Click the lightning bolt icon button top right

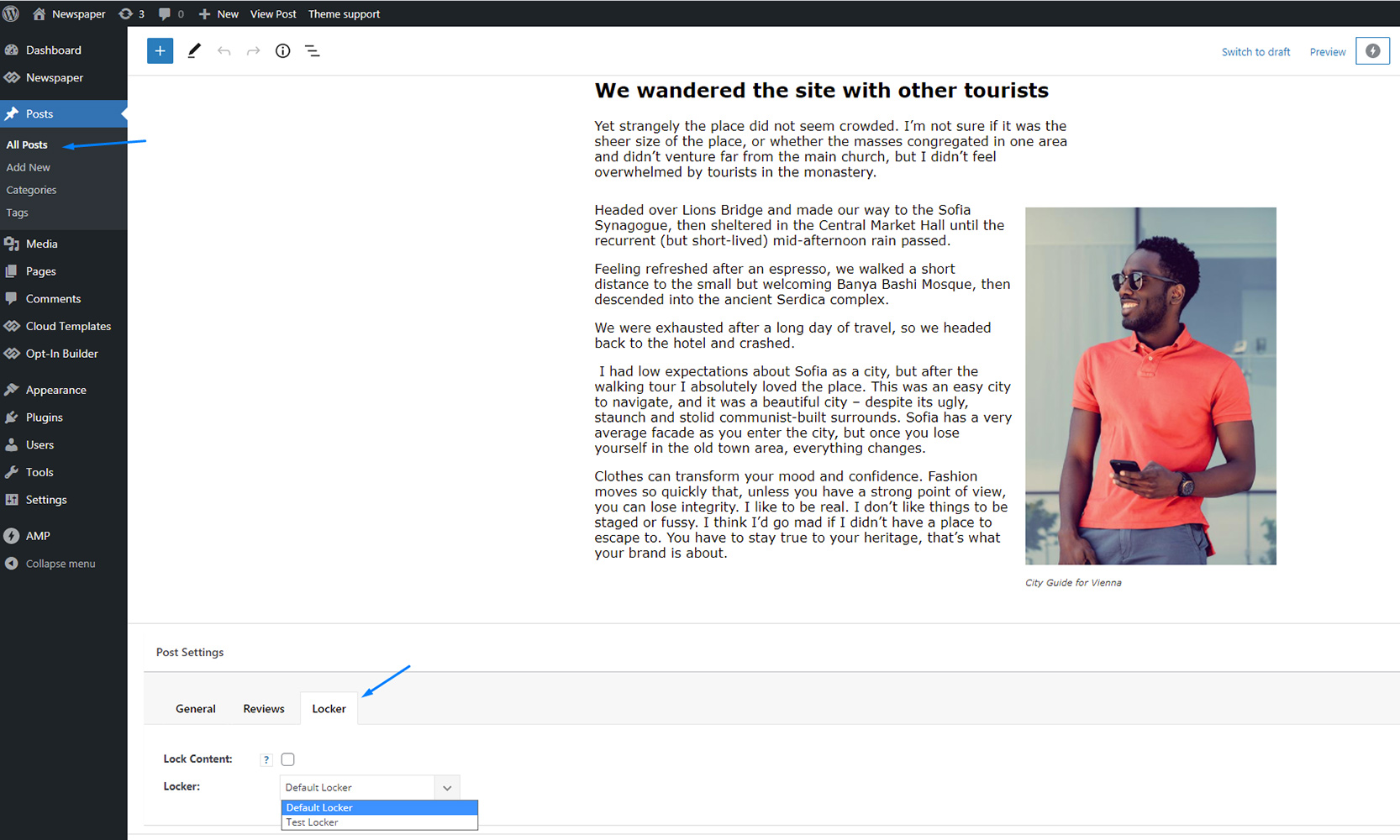point(1372,51)
